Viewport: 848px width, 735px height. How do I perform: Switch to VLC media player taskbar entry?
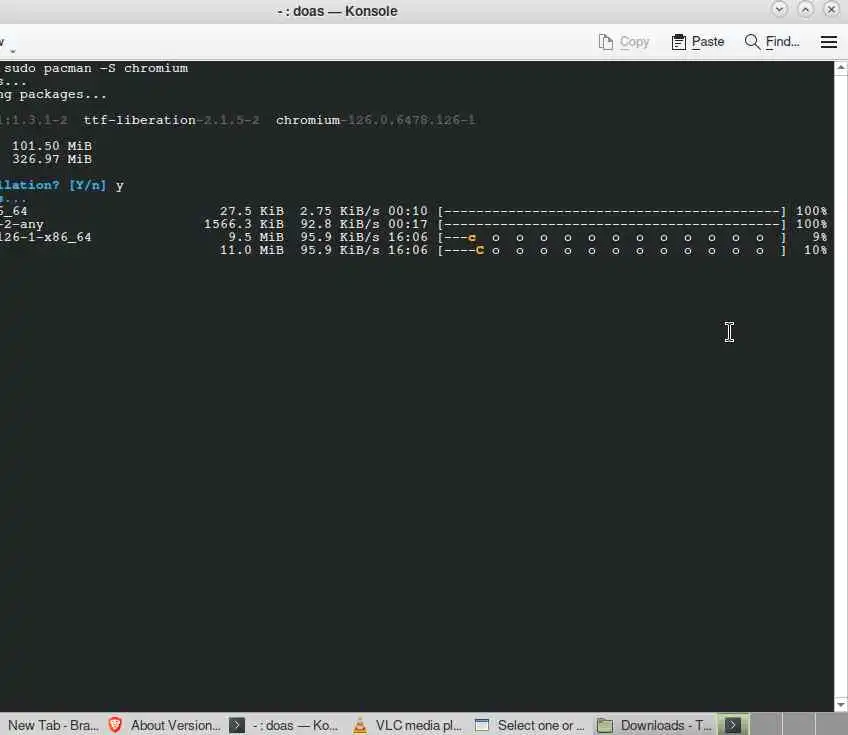(419, 725)
